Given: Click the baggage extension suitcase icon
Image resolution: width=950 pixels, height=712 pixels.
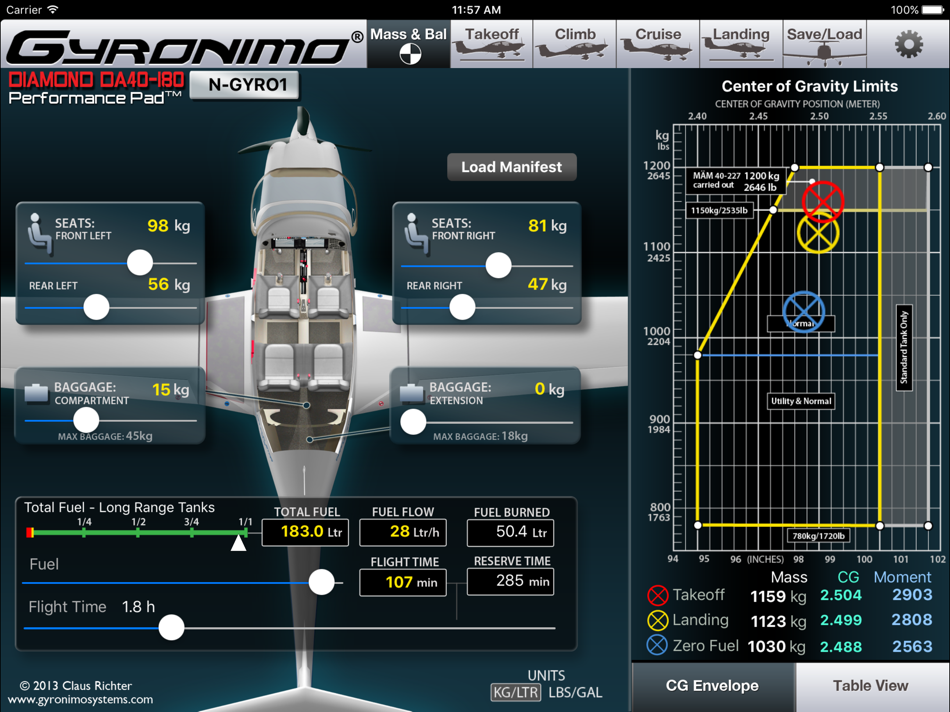Looking at the screenshot, I should pos(412,393).
